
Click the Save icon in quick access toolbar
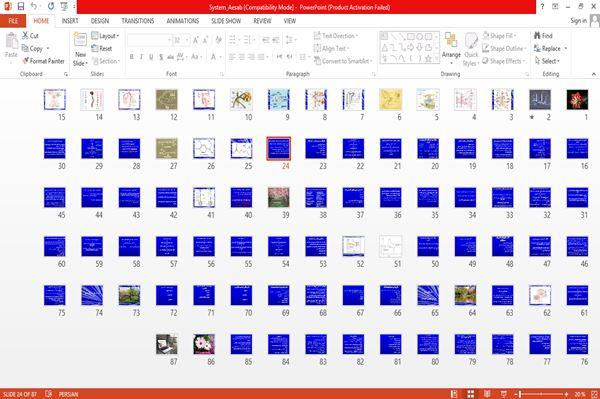21,6
